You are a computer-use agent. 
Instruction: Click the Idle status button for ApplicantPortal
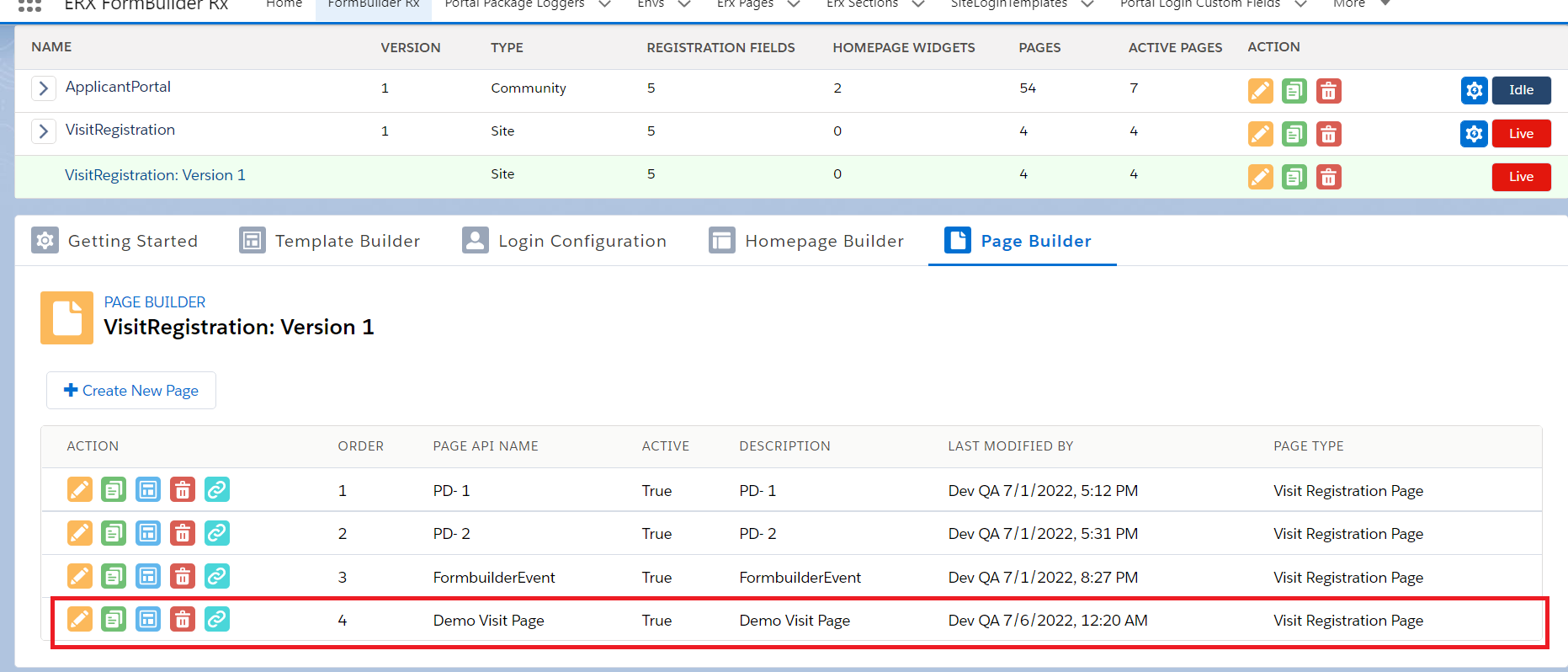tap(1521, 90)
